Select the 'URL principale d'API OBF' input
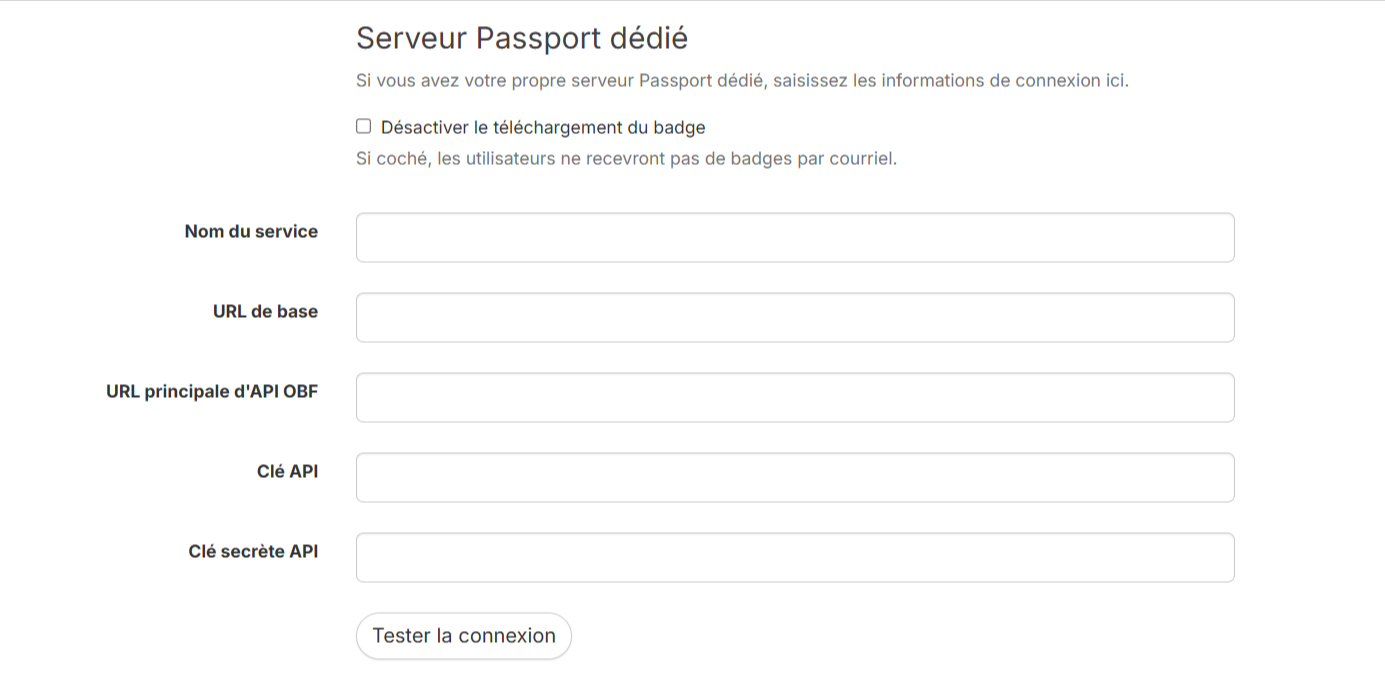Viewport: 1385px width, 685px height. (795, 398)
